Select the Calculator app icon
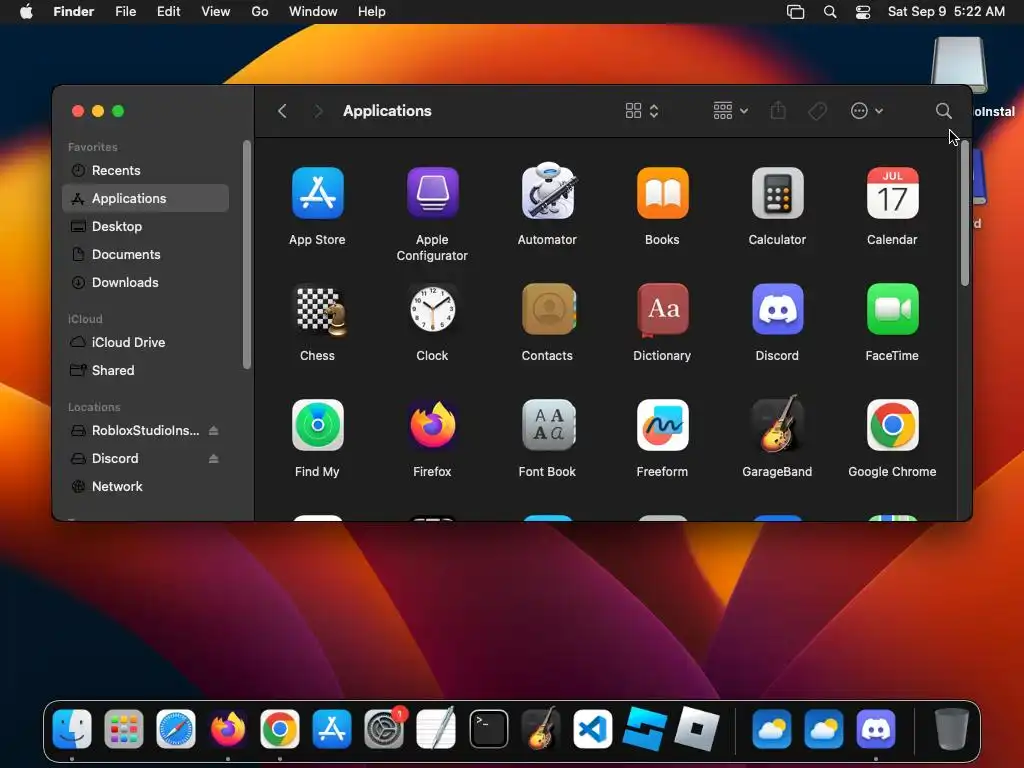The width and height of the screenshot is (1024, 768). tap(777, 193)
